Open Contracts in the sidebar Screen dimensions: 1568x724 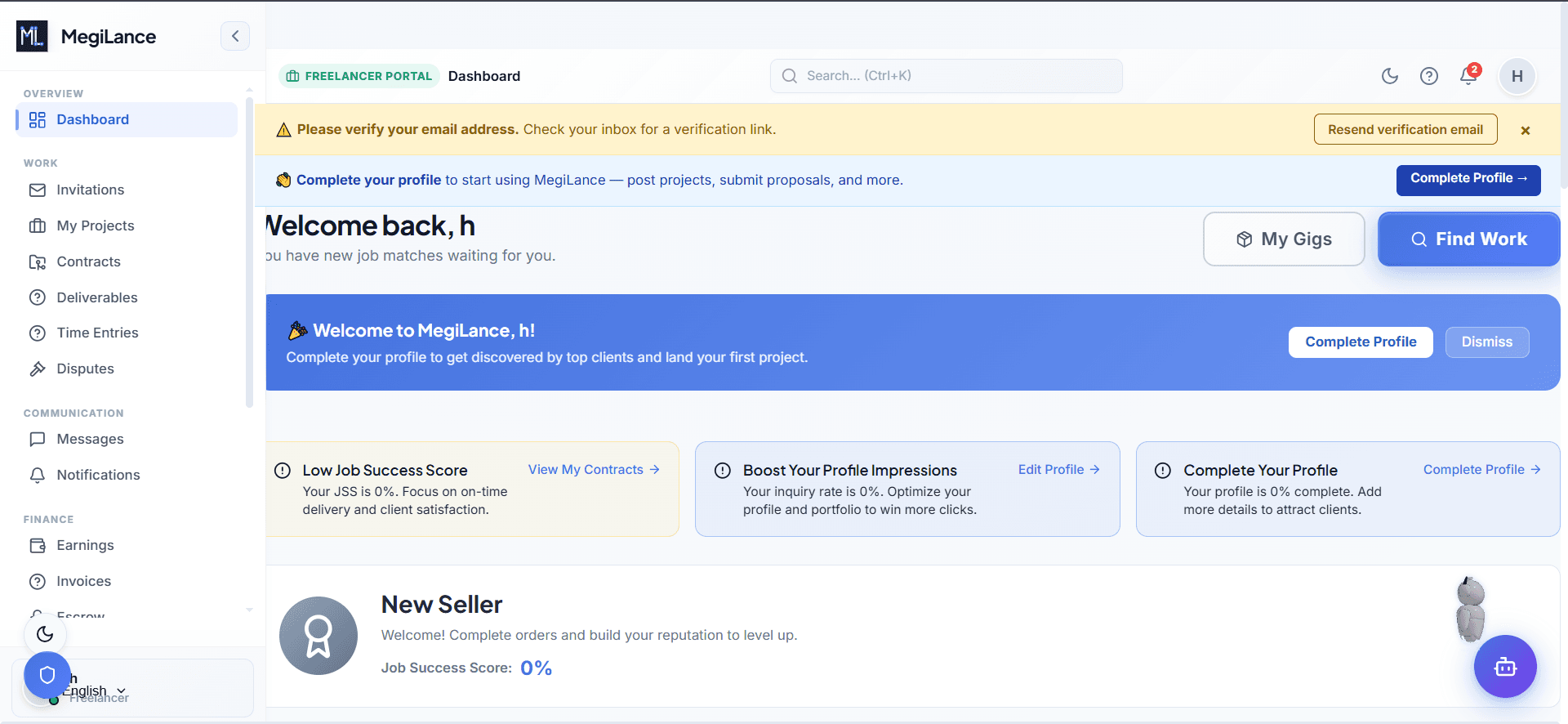coord(127,261)
